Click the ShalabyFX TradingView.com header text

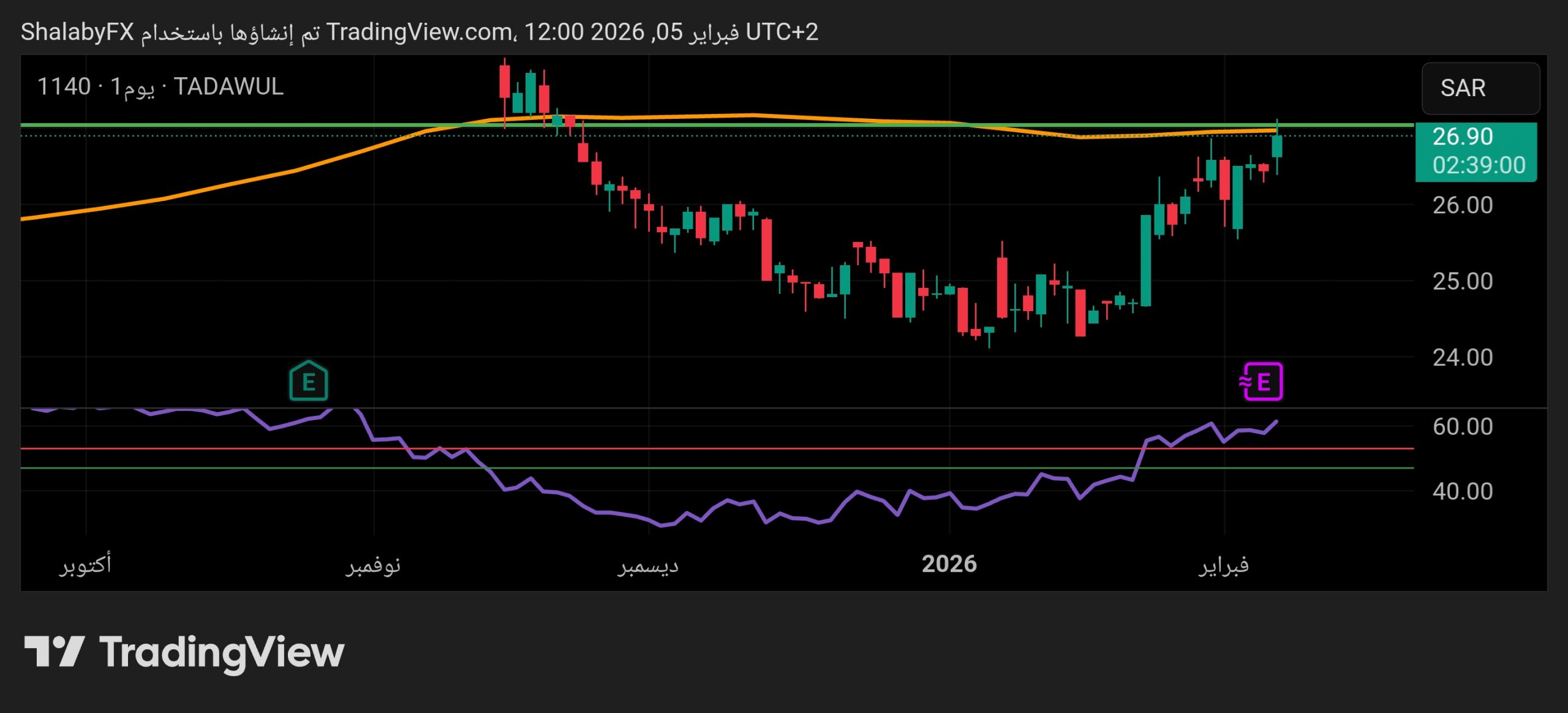[x=419, y=32]
